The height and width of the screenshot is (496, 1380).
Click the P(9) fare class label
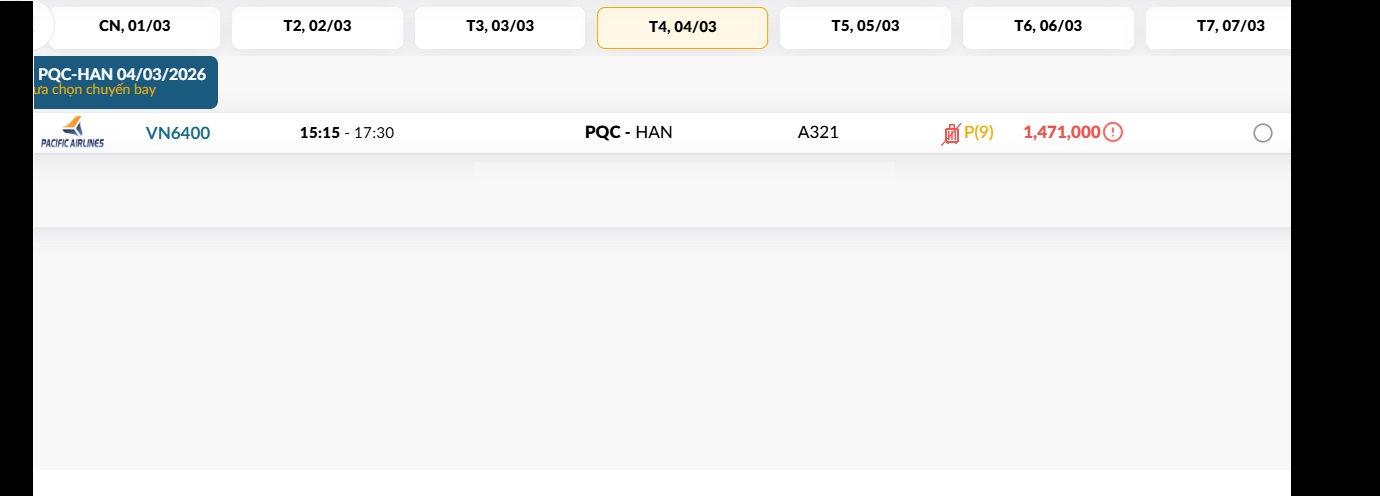(x=979, y=132)
